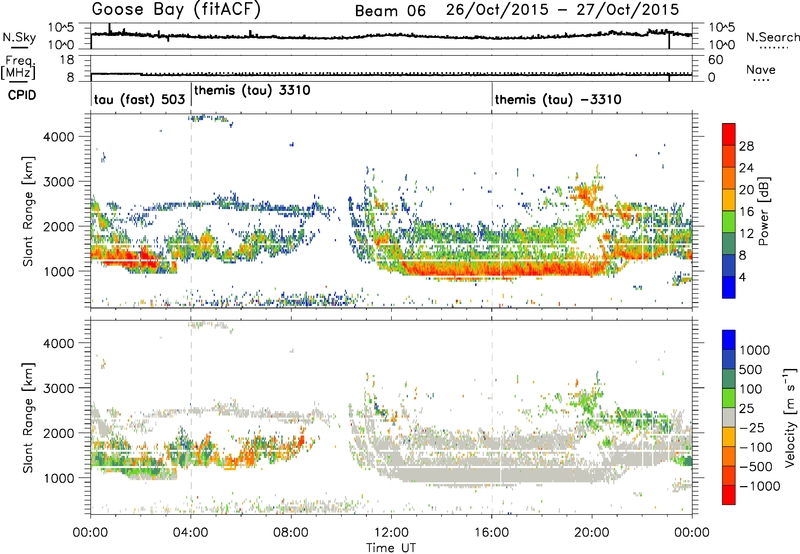Viewport: 800px width, 554px height.
Task: Click the '12:00' time axis tick label
Action: pyautogui.click(x=391, y=533)
